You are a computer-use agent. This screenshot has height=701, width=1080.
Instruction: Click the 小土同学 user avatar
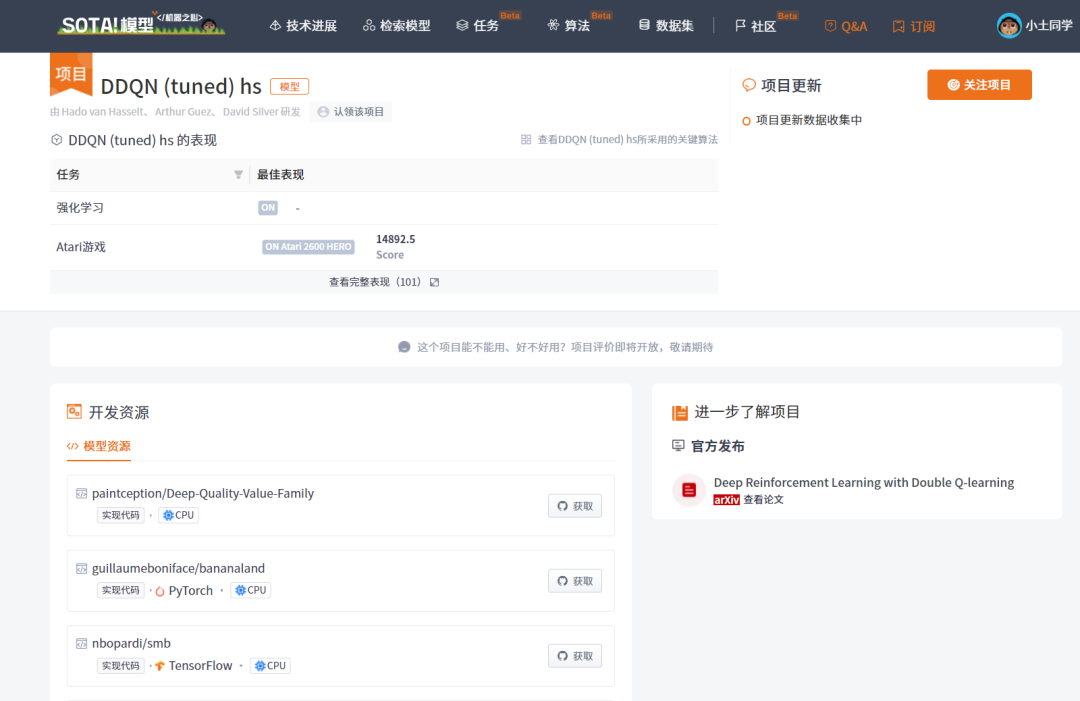pyautogui.click(x=1009, y=26)
